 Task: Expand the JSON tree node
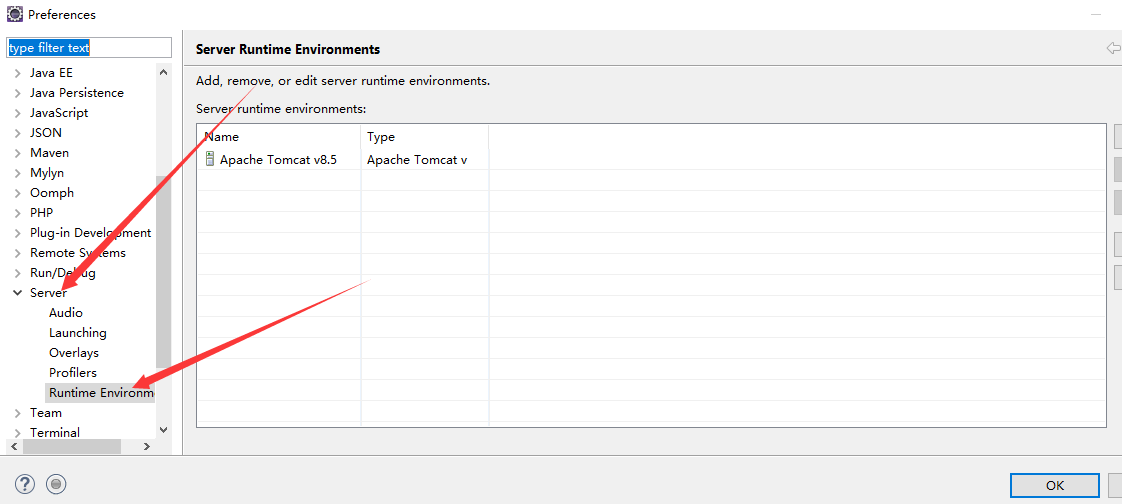(18, 133)
